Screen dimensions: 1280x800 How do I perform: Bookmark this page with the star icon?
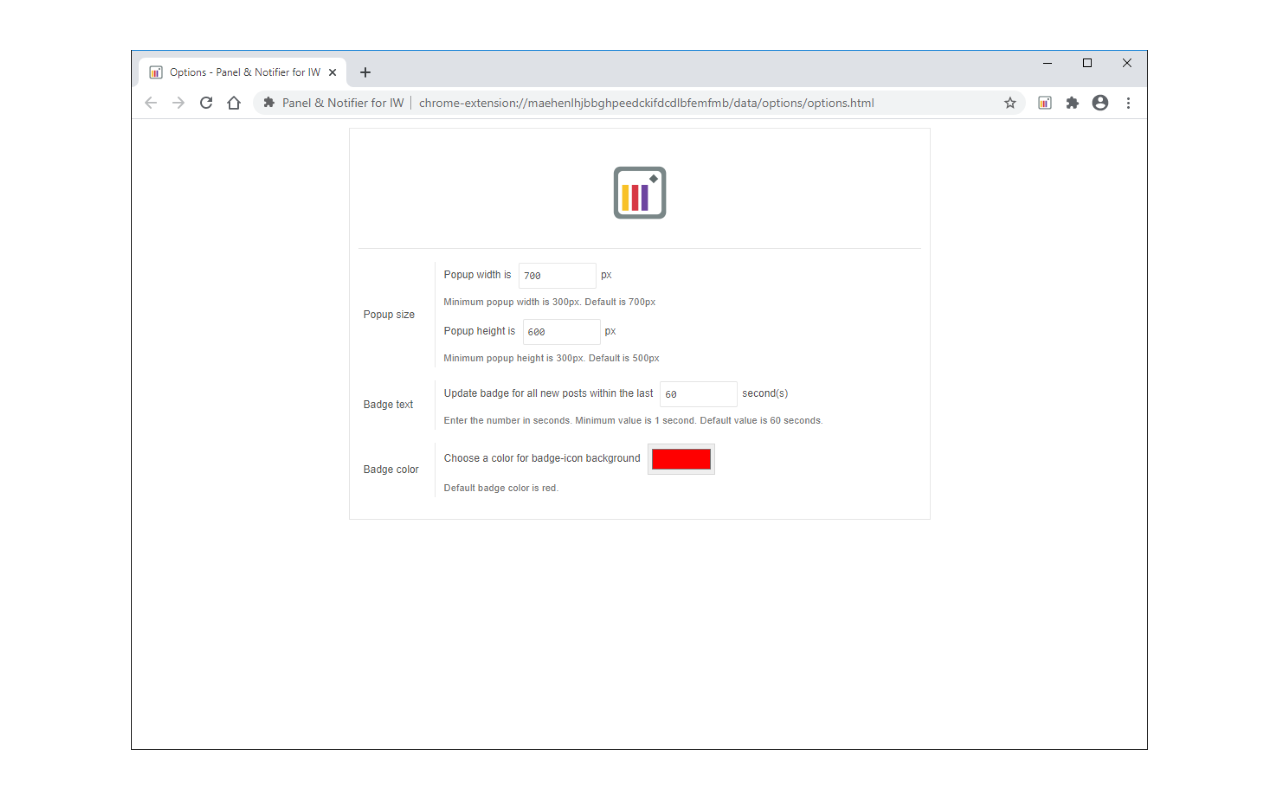1010,102
